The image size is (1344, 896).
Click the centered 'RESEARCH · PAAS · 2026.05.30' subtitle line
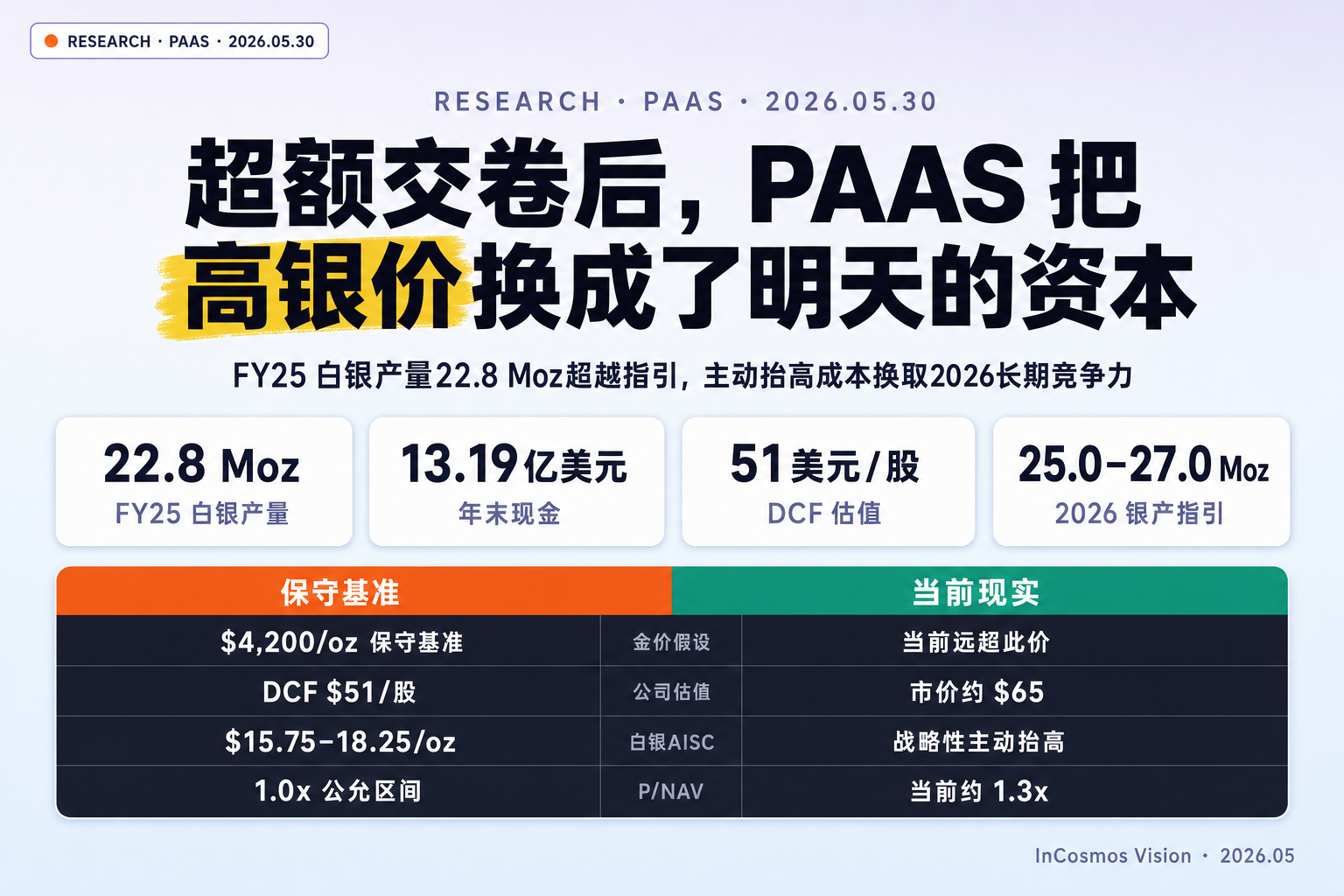point(685,101)
